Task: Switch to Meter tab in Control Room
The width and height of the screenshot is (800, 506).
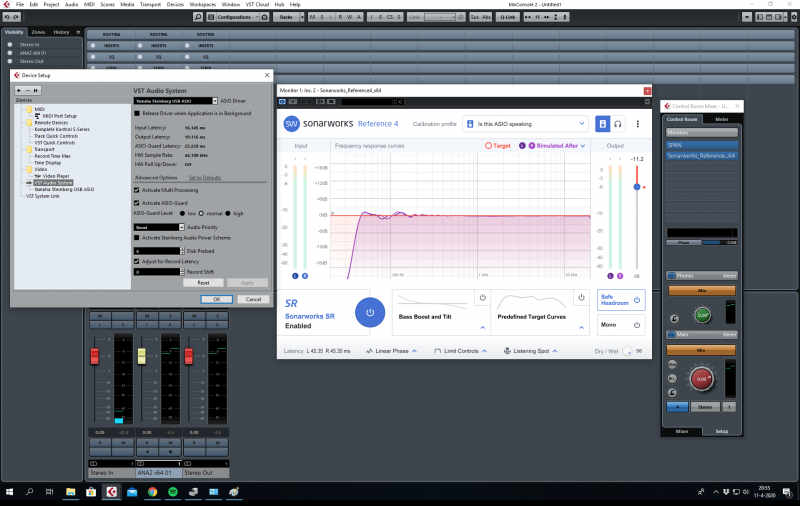Action: click(x=721, y=119)
